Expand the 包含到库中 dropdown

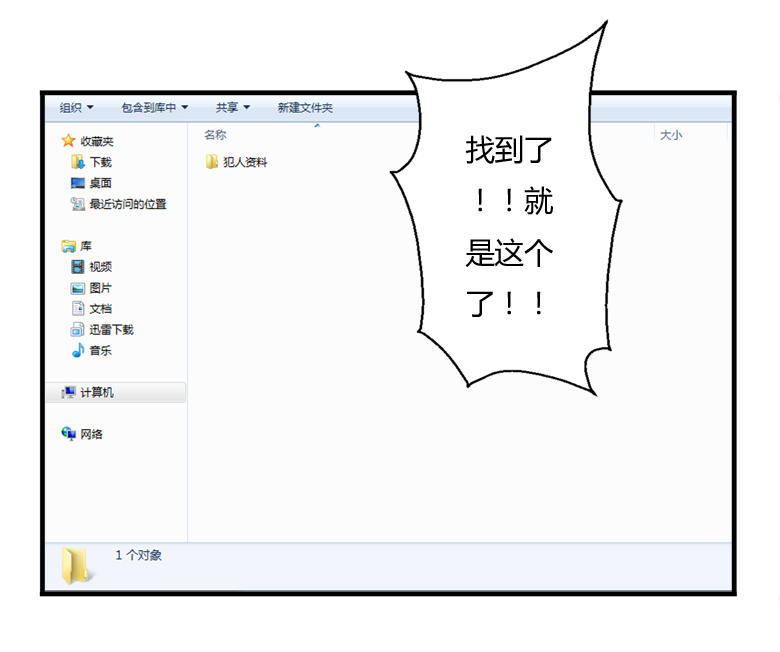(154, 107)
